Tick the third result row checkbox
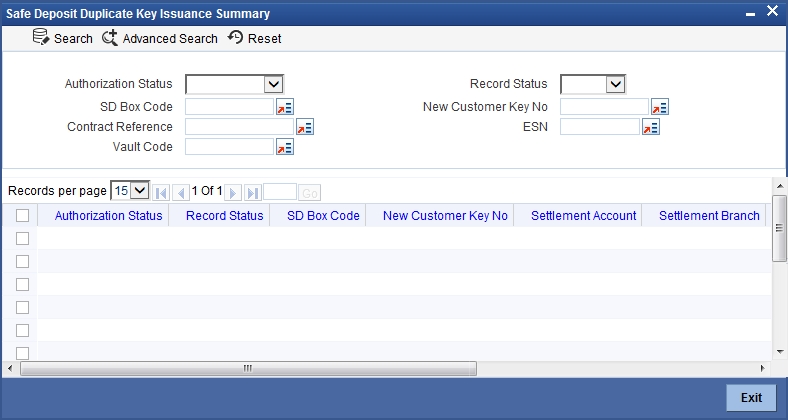Viewport: 788px width, 420px height. [x=22, y=284]
